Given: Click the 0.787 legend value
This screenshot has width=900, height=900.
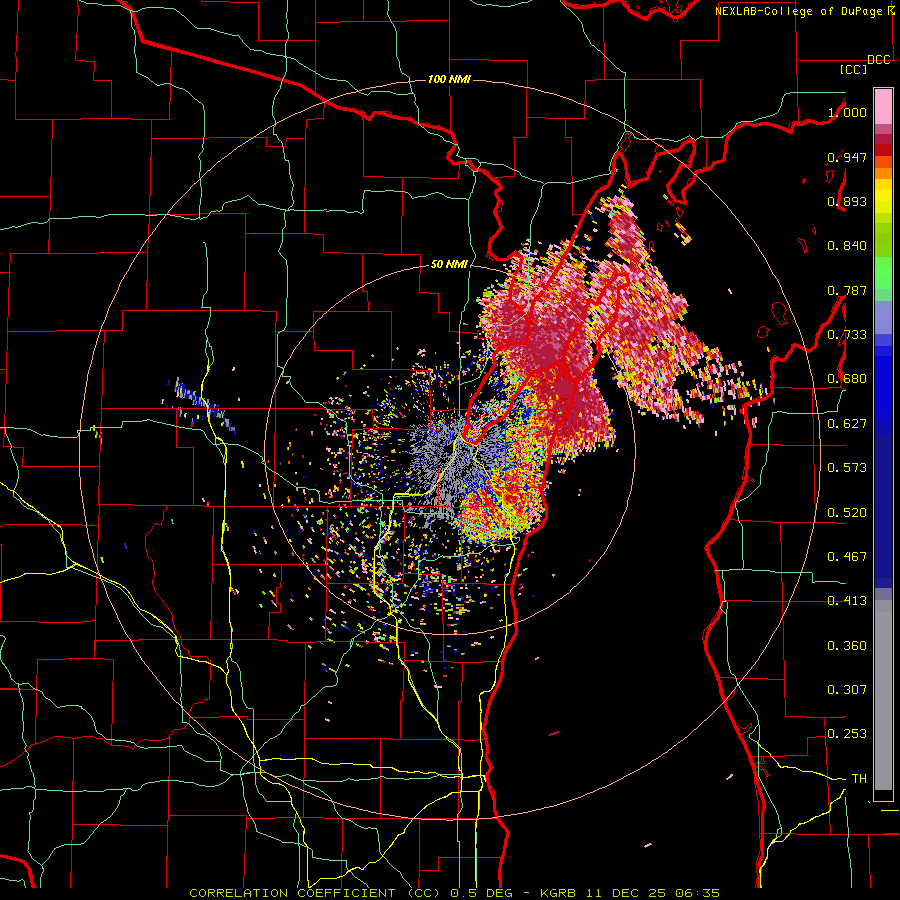Looking at the screenshot, I should [847, 290].
